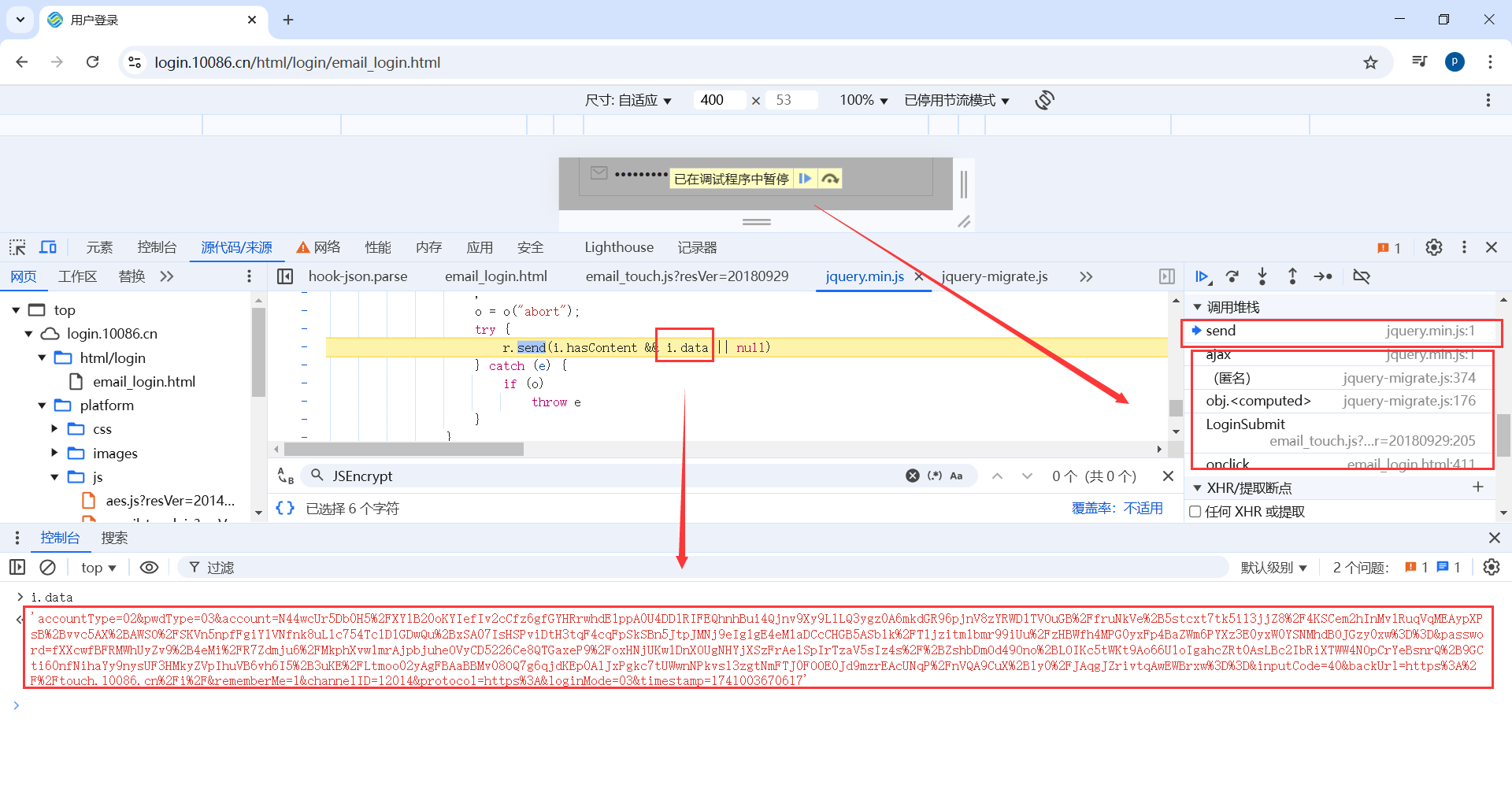Click the single step debugger icon
The width and height of the screenshot is (1512, 811).
[x=1323, y=276]
